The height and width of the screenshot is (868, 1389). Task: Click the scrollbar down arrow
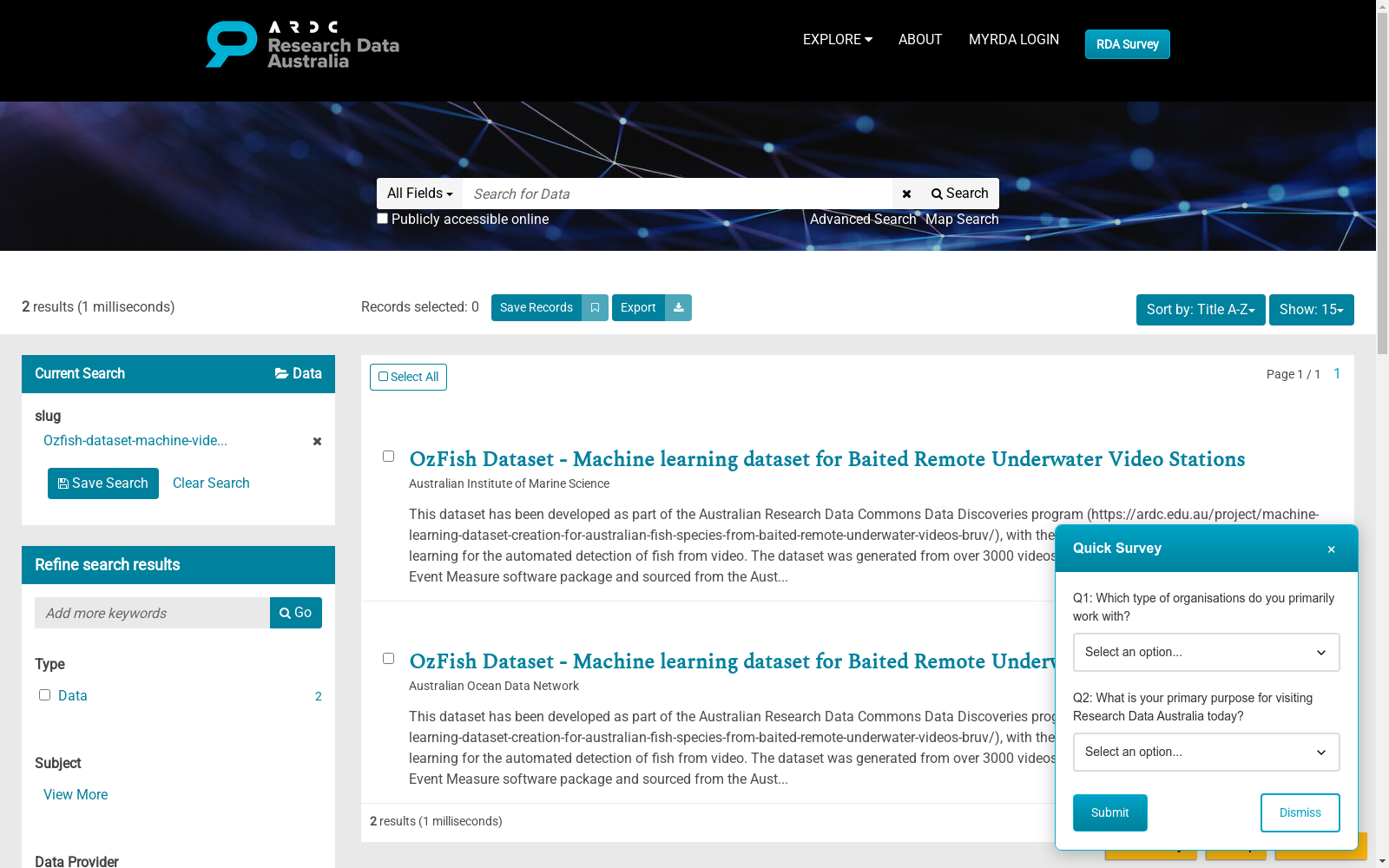[1382, 861]
